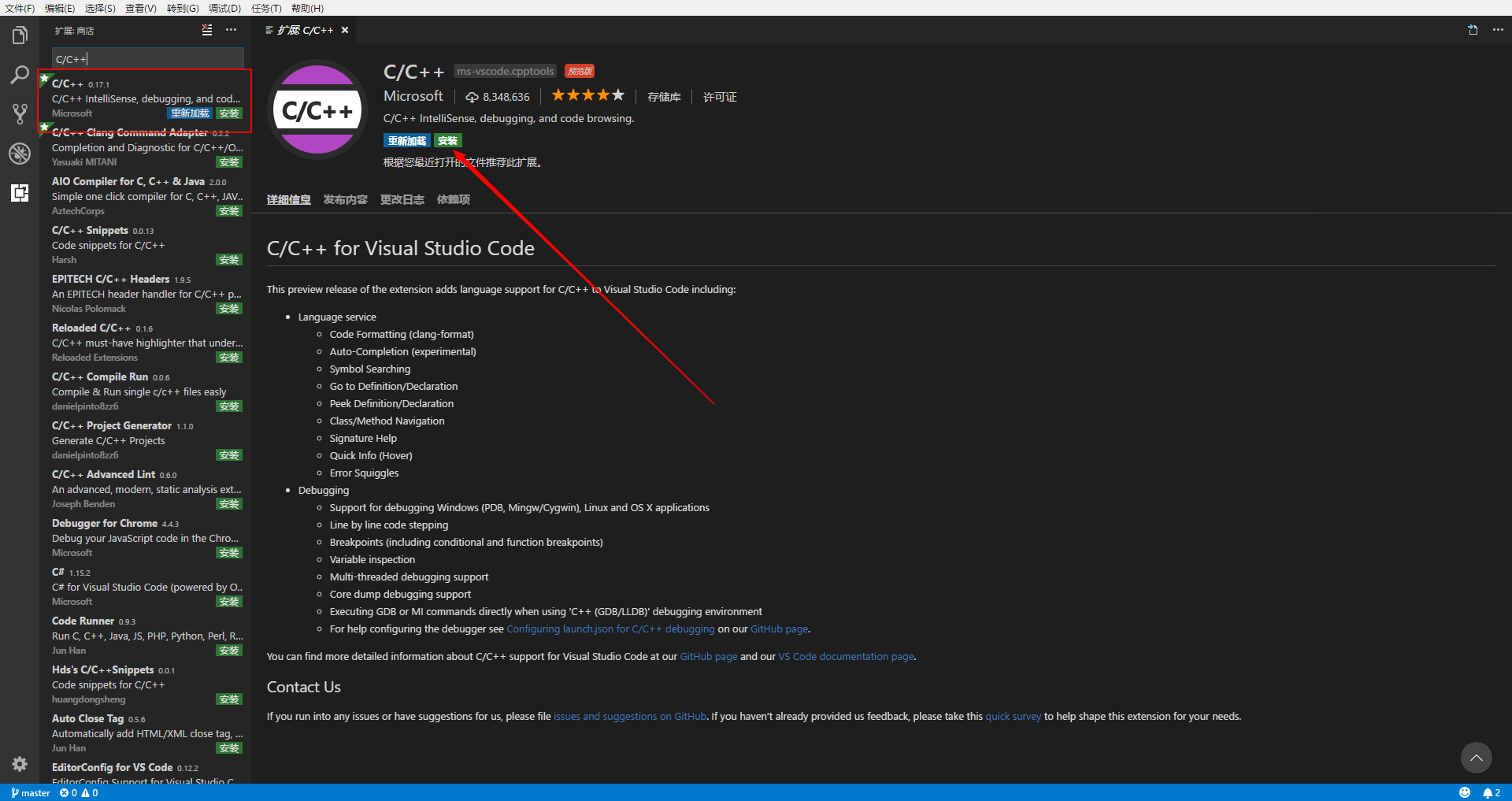
Task: Open the Debug view in activity bar
Action: (20, 154)
